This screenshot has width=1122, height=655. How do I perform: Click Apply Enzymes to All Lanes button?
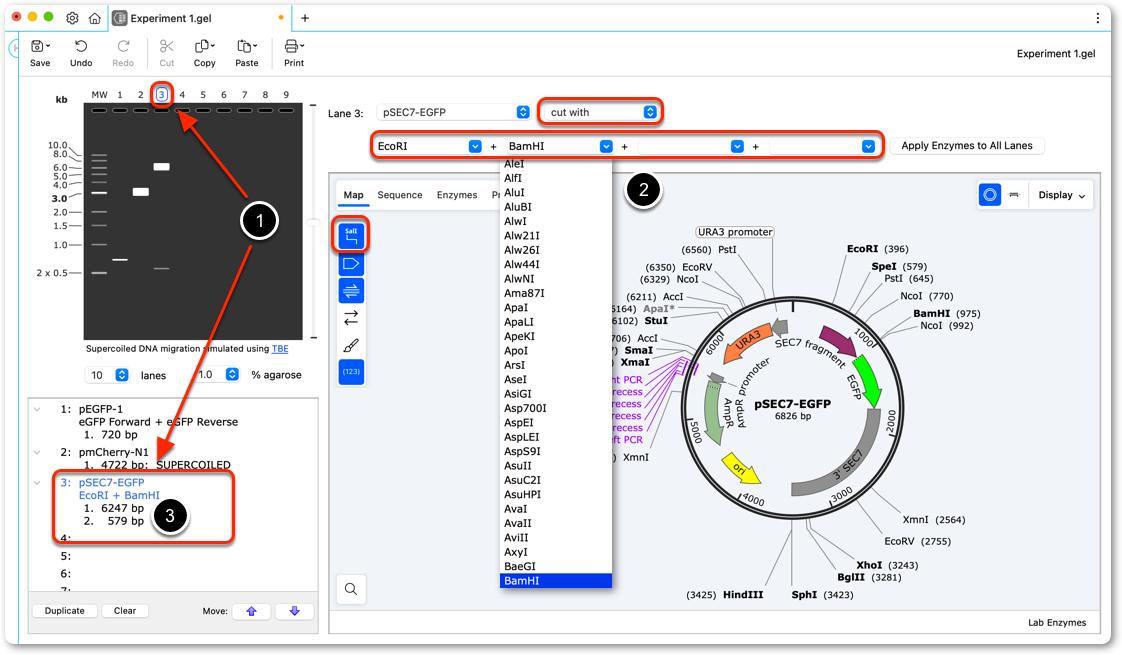tap(967, 146)
